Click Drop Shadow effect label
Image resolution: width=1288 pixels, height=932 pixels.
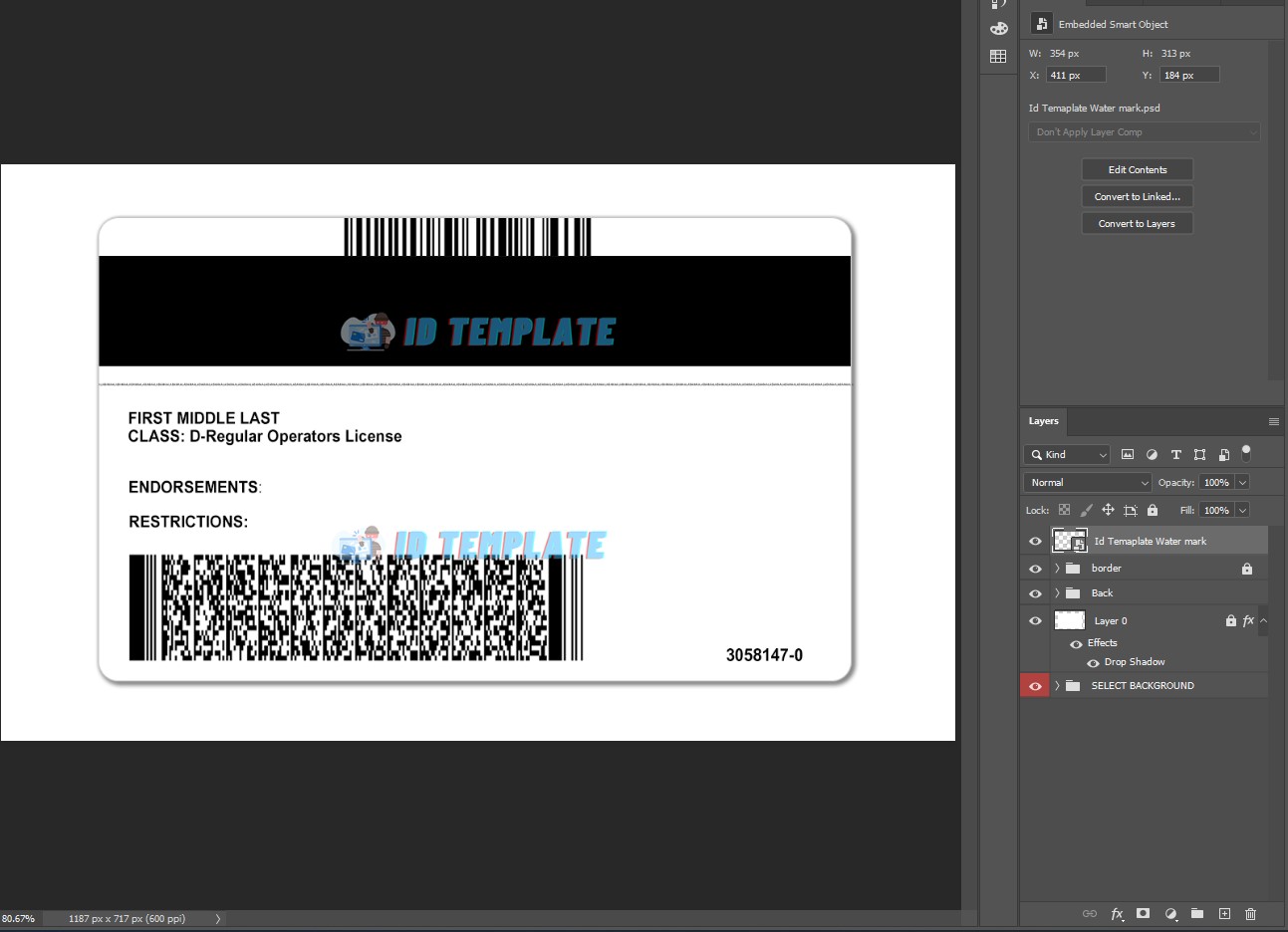[x=1135, y=662]
